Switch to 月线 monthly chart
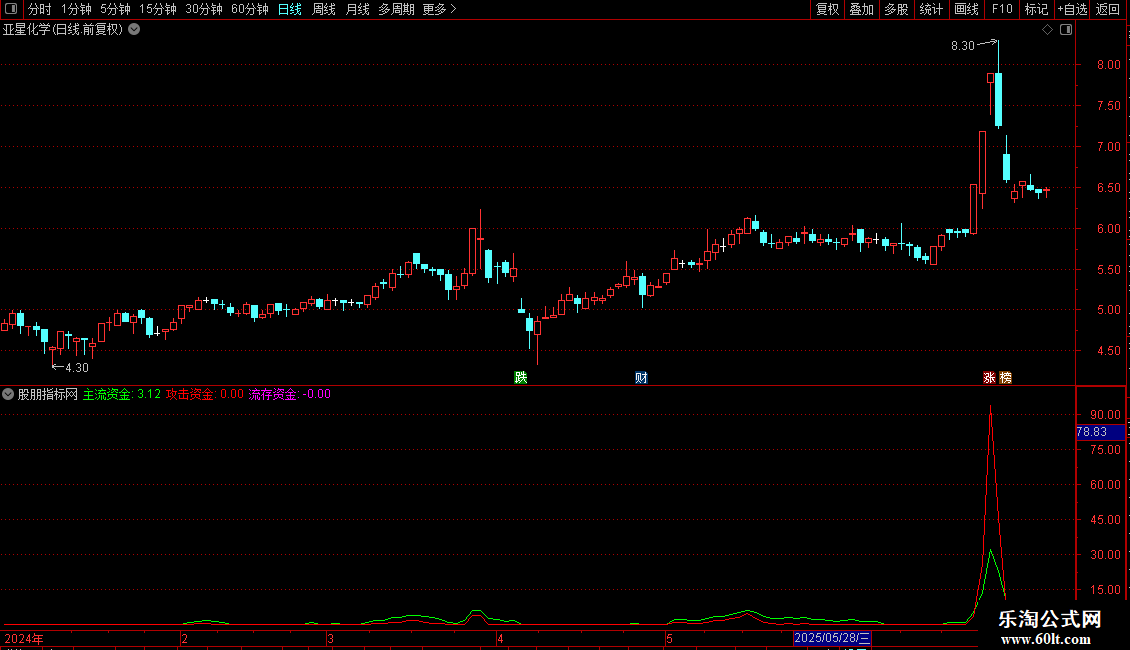 point(357,9)
